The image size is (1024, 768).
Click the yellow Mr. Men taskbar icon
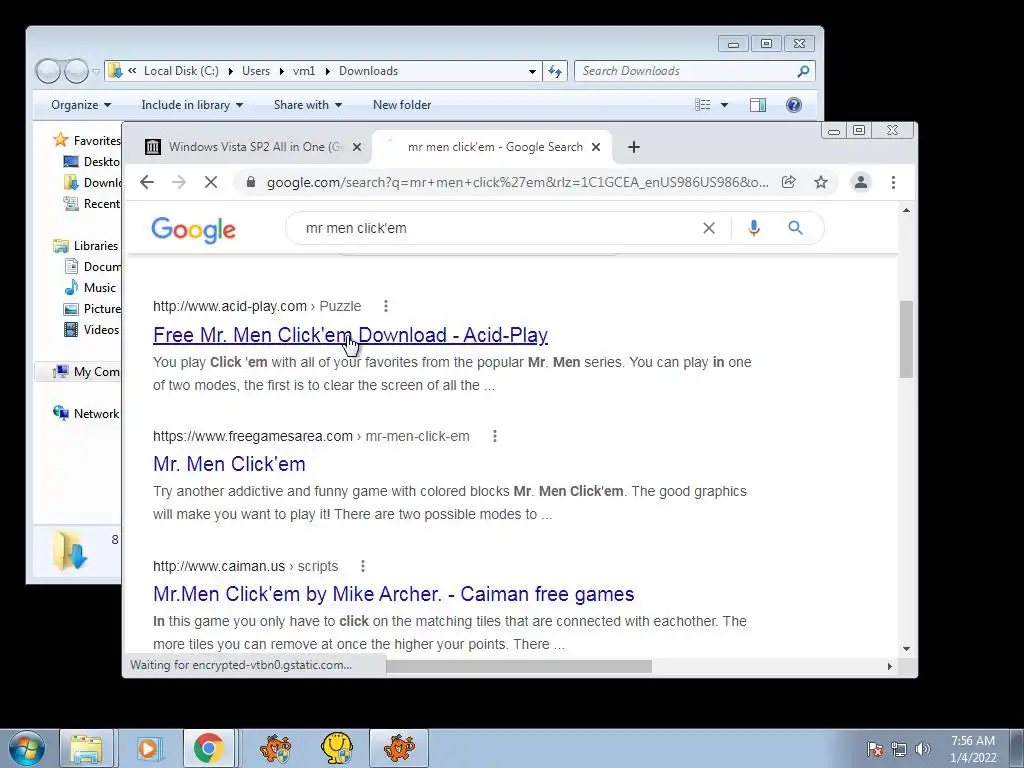click(x=337, y=748)
